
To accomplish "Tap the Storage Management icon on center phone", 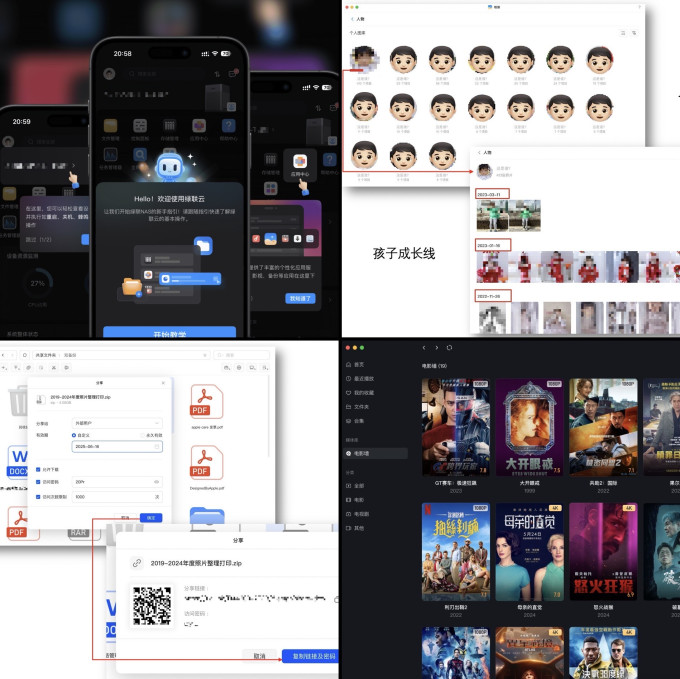I will [169, 126].
